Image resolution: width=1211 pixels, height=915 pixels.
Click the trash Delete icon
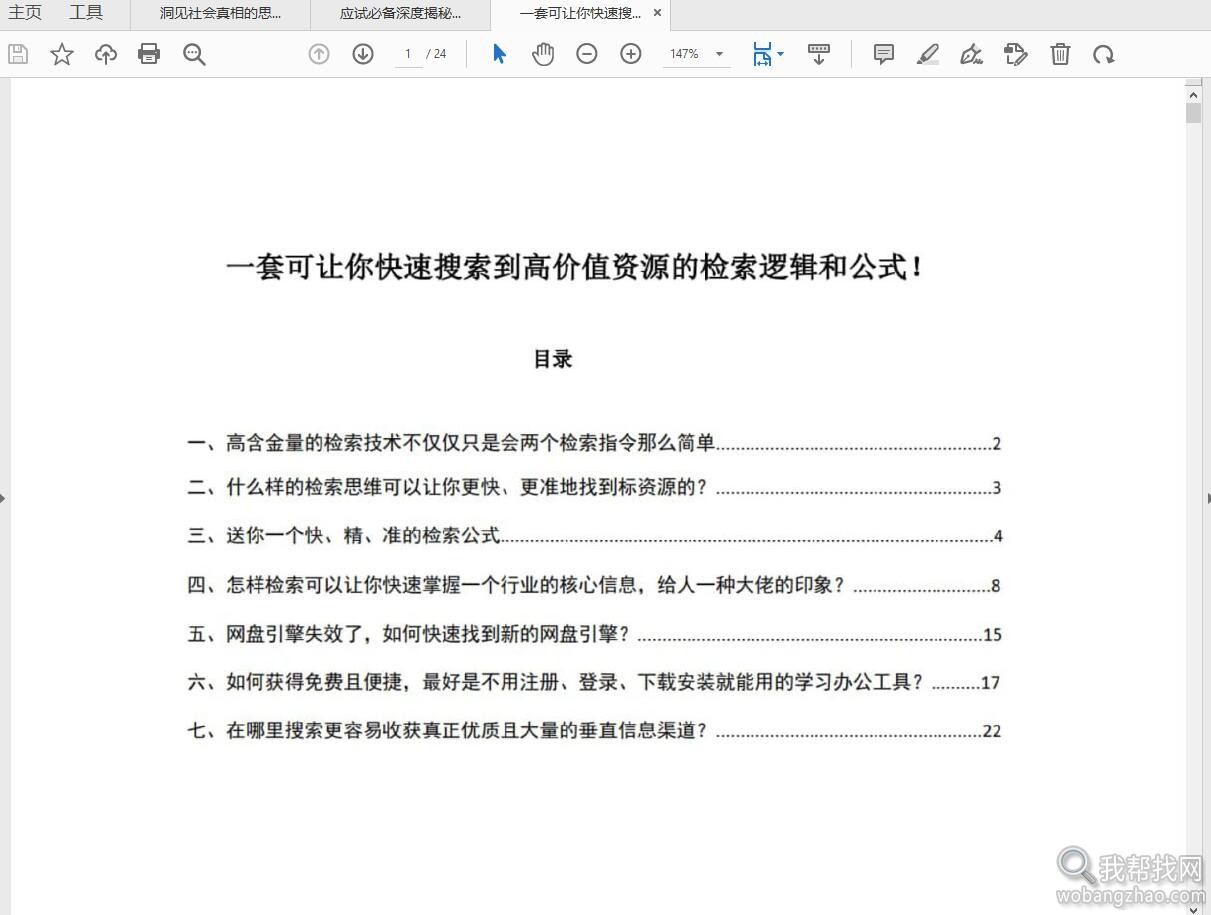click(x=1060, y=54)
